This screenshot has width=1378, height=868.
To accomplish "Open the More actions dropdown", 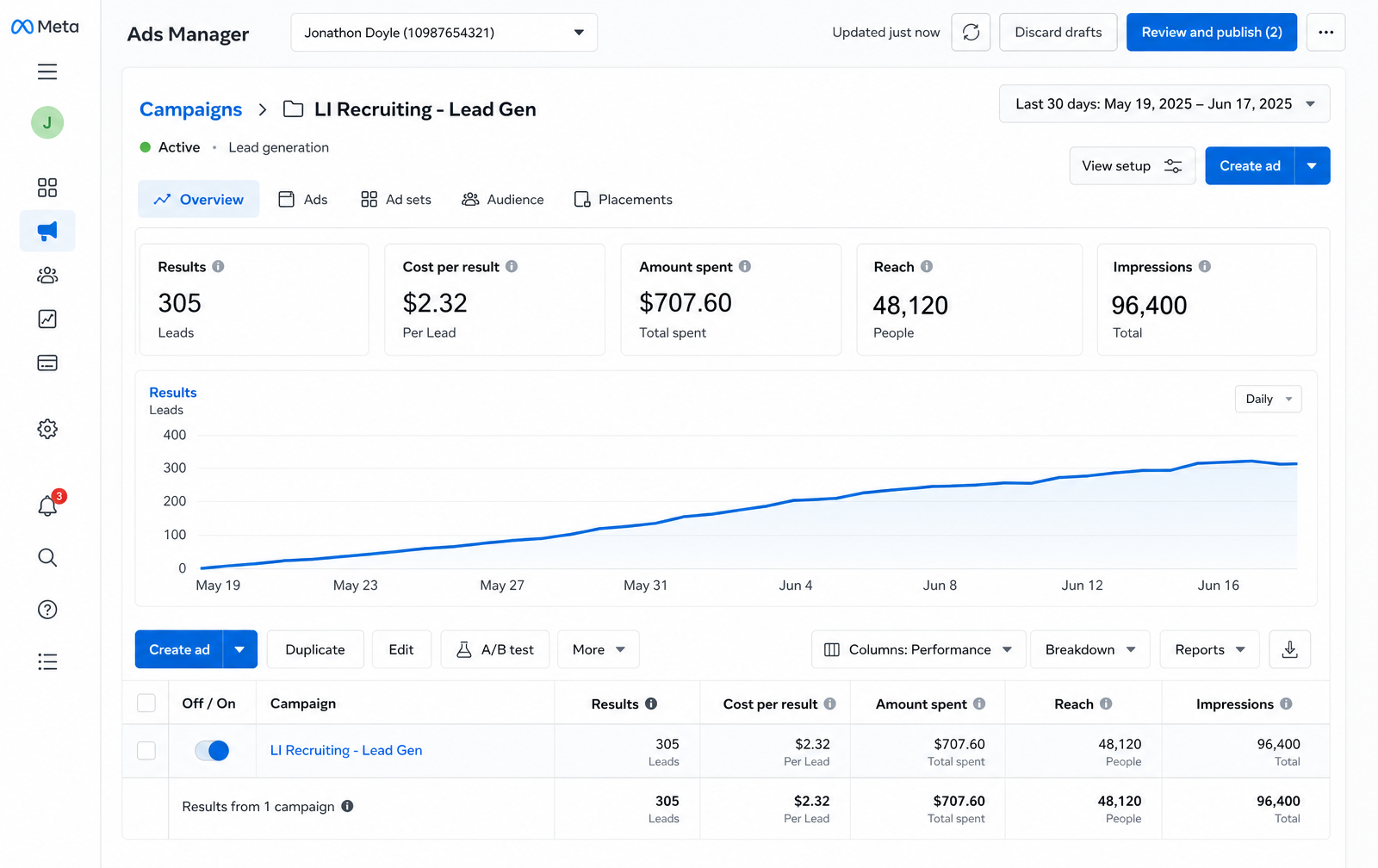I will (599, 649).
